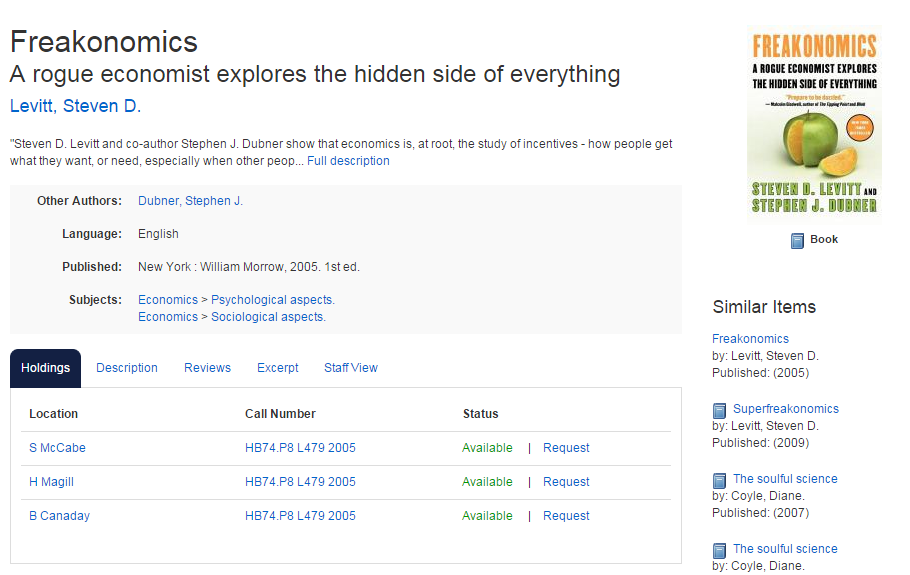Click Available status in B Canaday row
This screenshot has height=575, width=910.
pyautogui.click(x=487, y=516)
